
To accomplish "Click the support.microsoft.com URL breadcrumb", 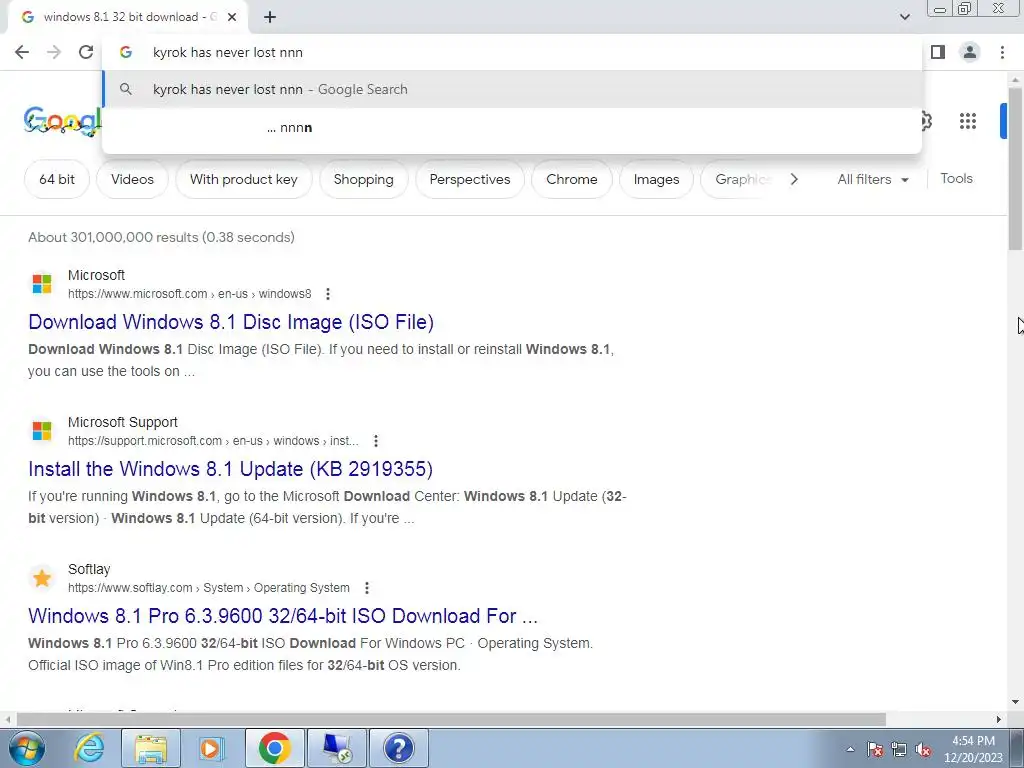I will [x=213, y=441].
